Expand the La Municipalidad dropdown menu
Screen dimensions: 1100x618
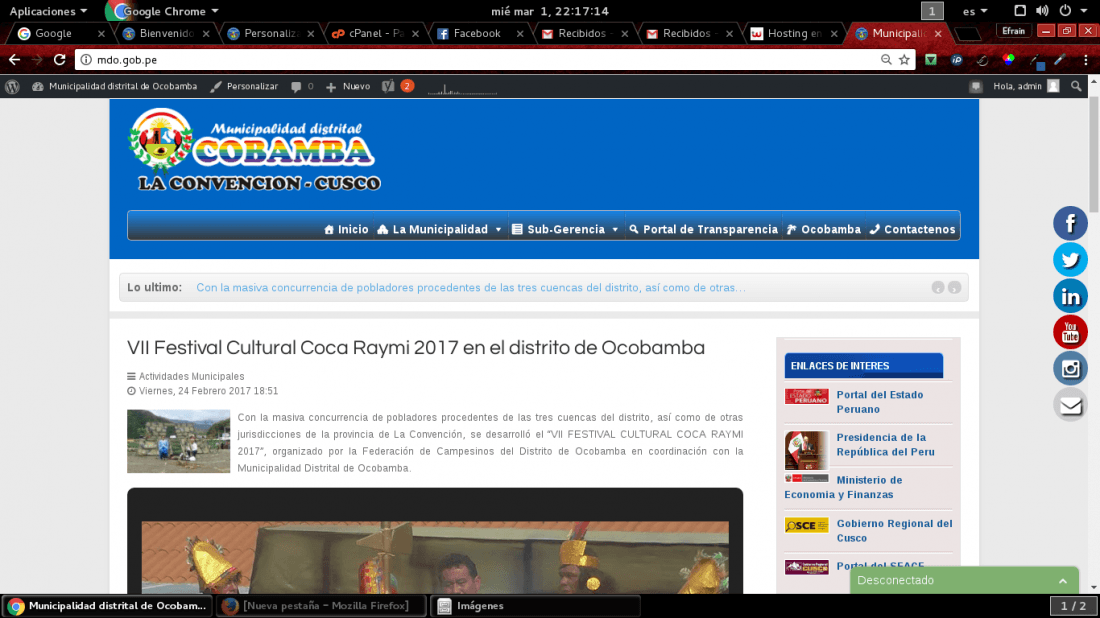tap(440, 229)
